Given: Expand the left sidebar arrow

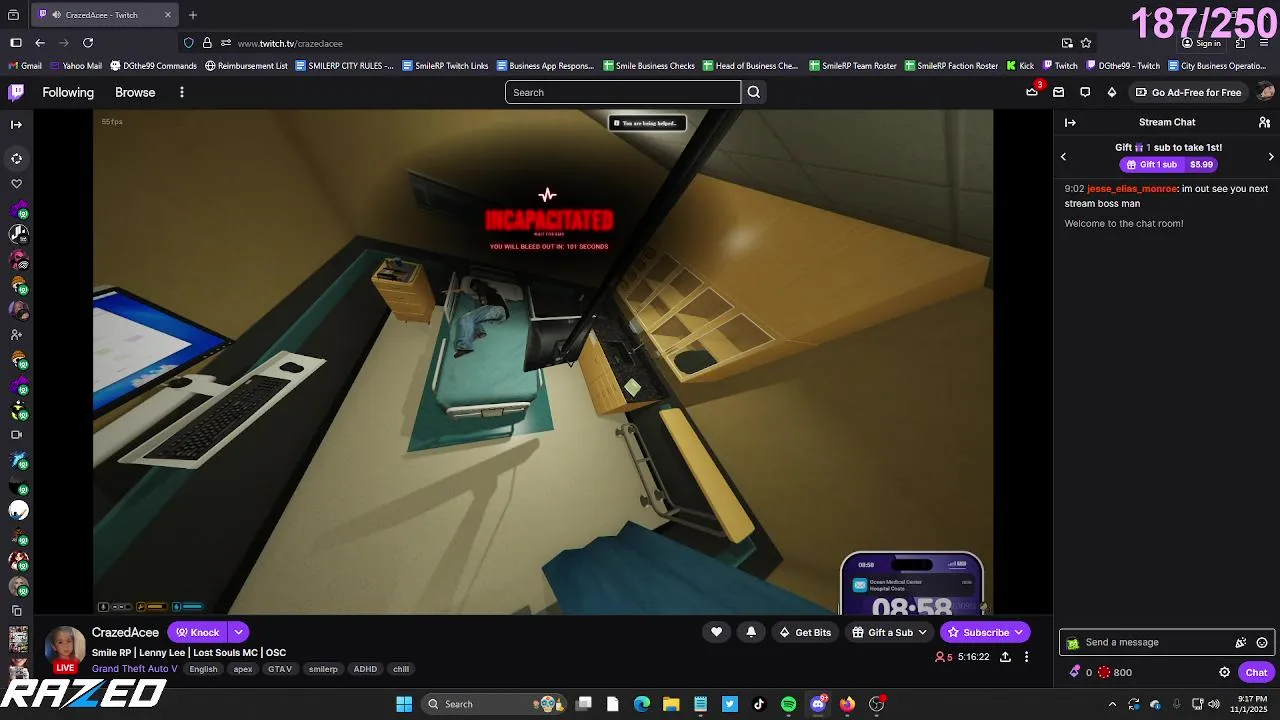Looking at the screenshot, I should pyautogui.click(x=16, y=125).
